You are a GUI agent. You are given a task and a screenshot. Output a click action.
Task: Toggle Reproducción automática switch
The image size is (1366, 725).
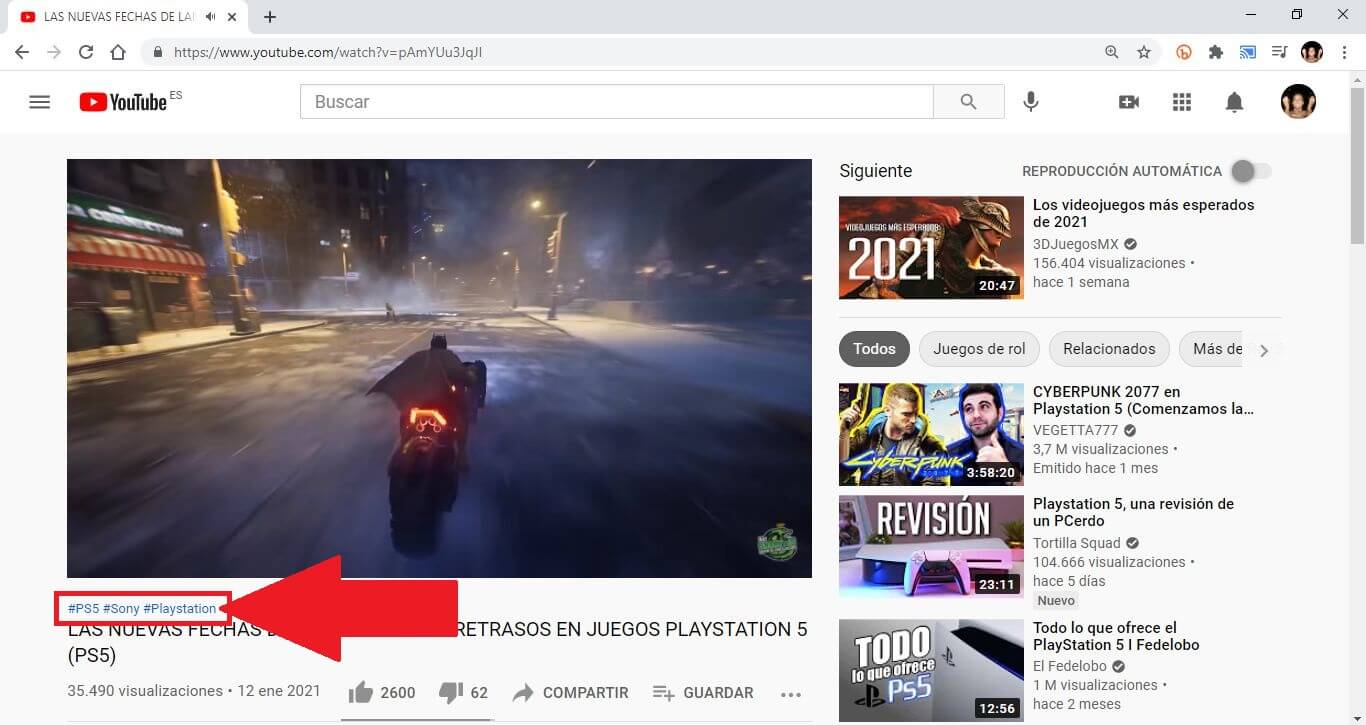click(x=1252, y=171)
